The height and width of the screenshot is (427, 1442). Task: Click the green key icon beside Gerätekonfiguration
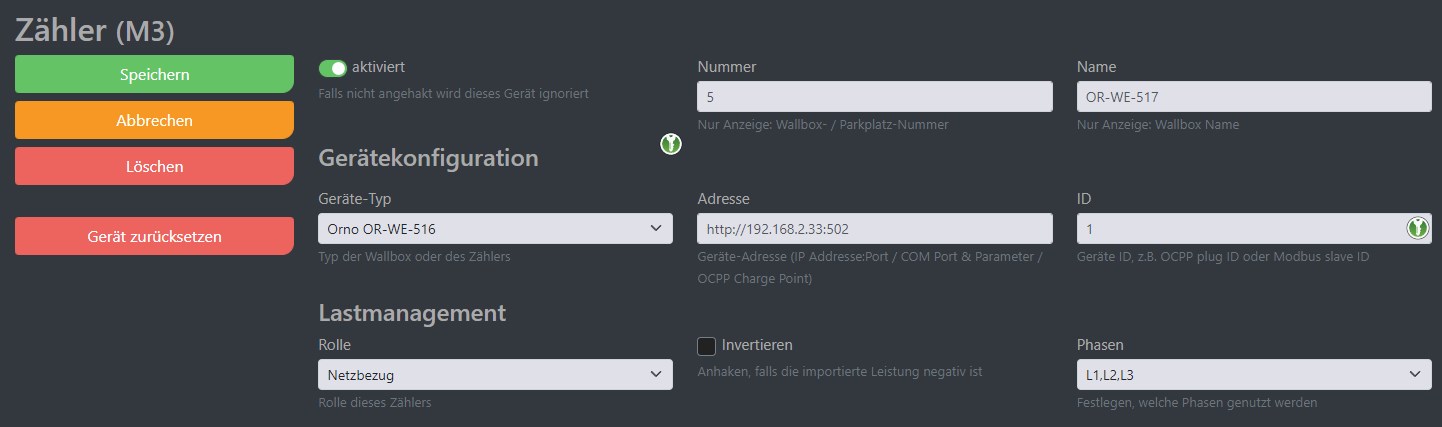[670, 145]
